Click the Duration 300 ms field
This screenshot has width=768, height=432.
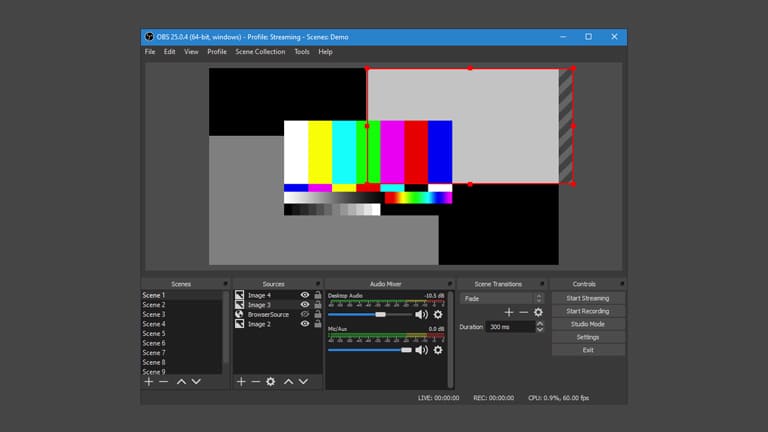[x=510, y=327]
